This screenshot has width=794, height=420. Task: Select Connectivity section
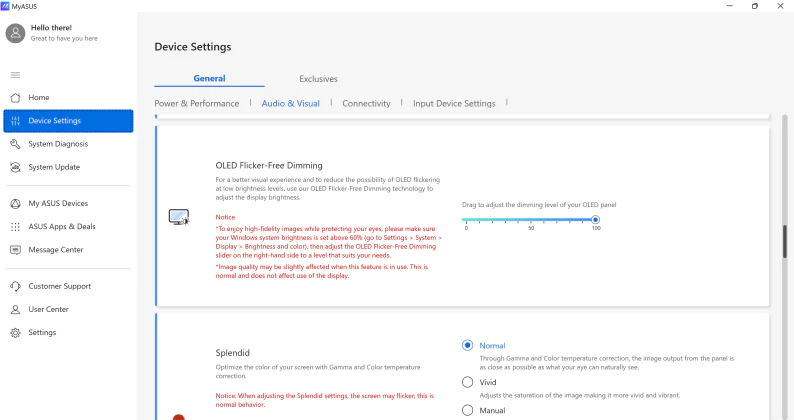366,103
